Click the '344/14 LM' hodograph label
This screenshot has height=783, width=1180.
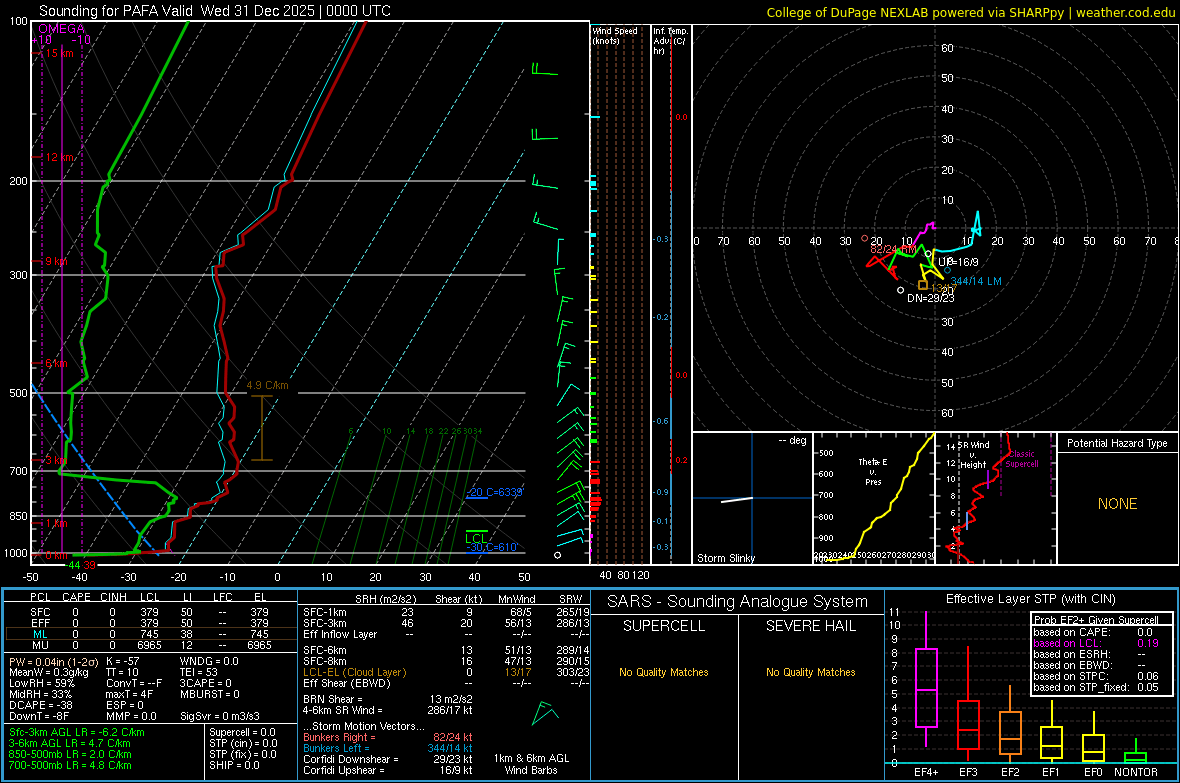(x=976, y=281)
